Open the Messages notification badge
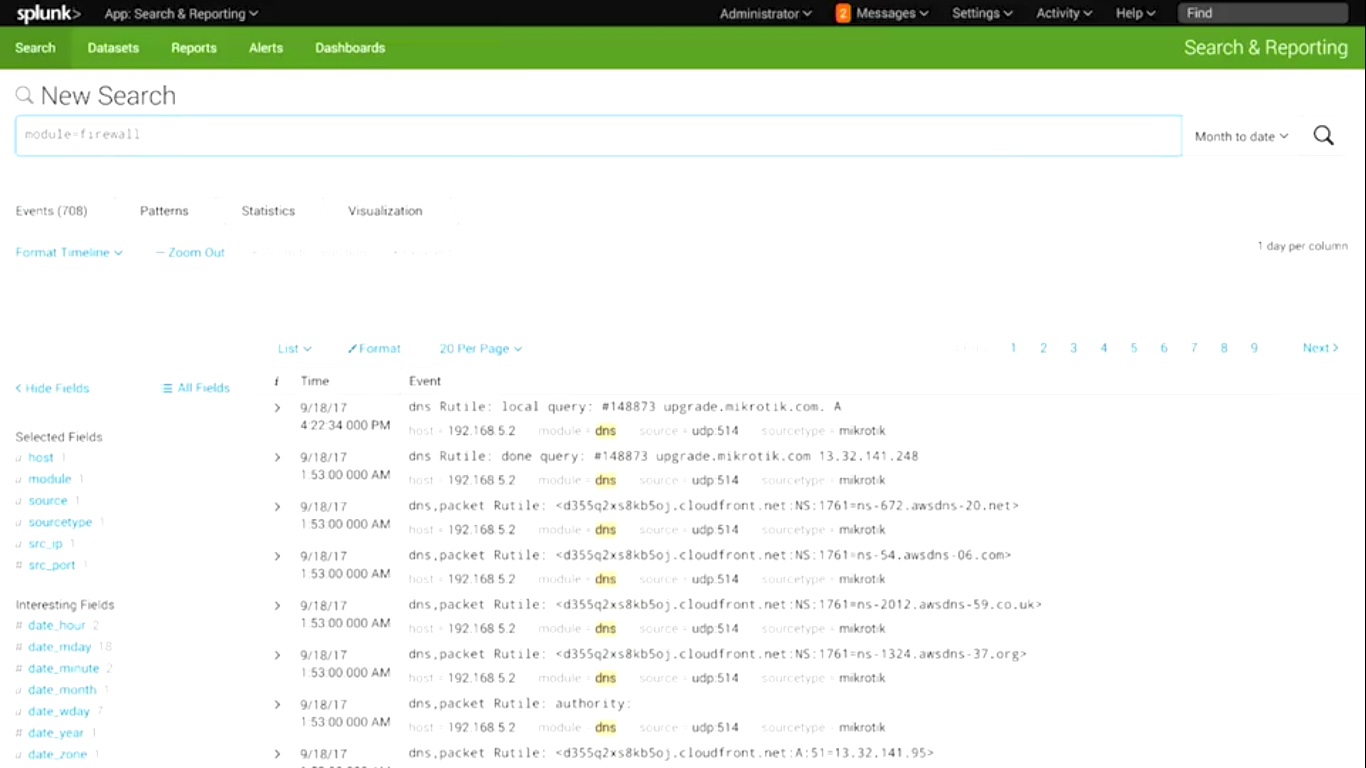 pos(843,14)
